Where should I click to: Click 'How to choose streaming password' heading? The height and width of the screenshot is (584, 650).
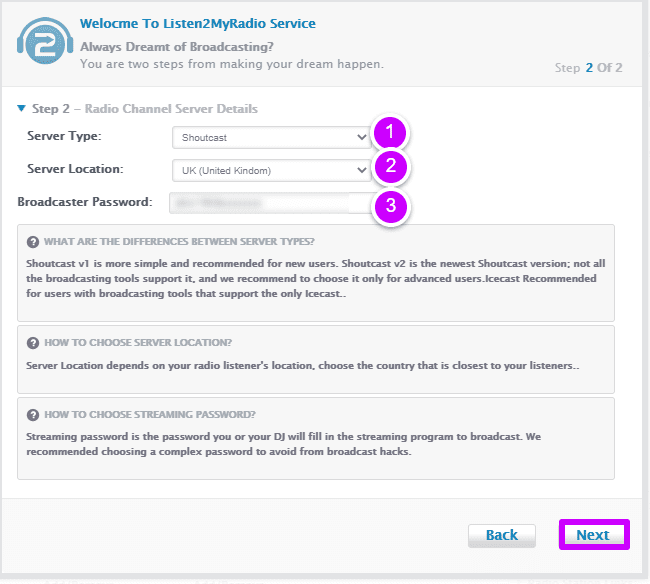coord(150,414)
